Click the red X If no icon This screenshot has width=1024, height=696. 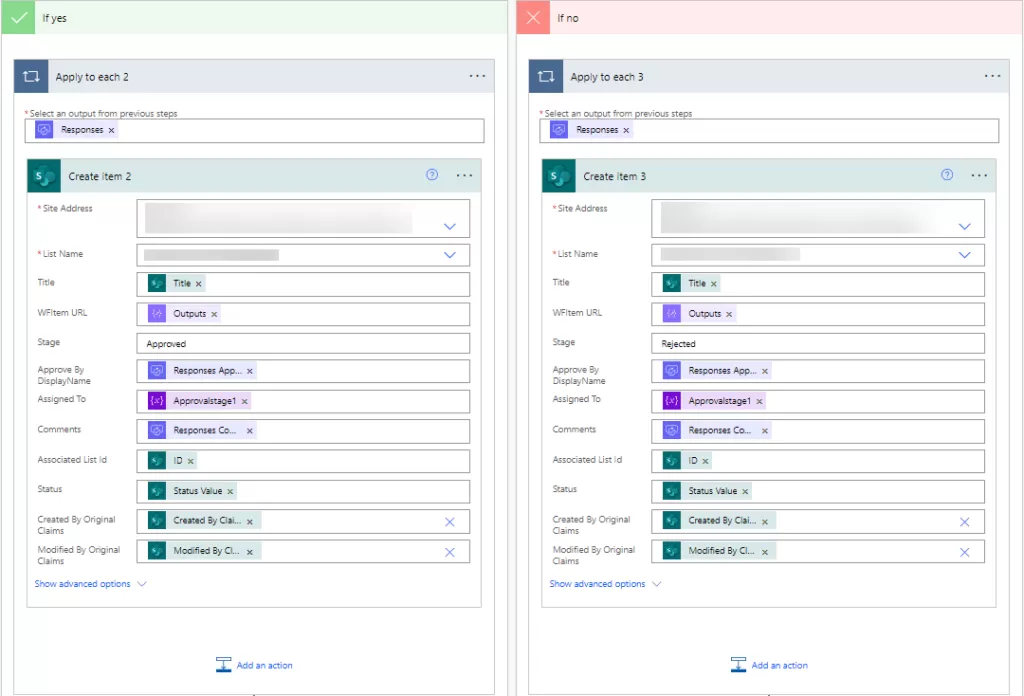533,17
